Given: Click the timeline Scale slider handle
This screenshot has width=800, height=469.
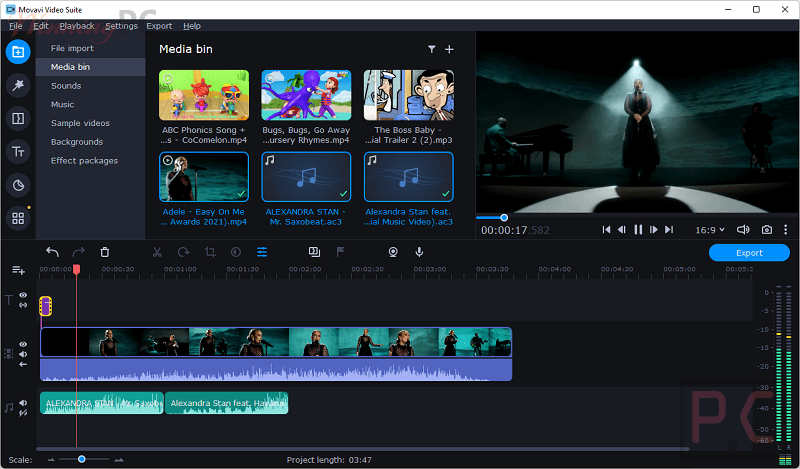Looking at the screenshot, I should coord(82,459).
